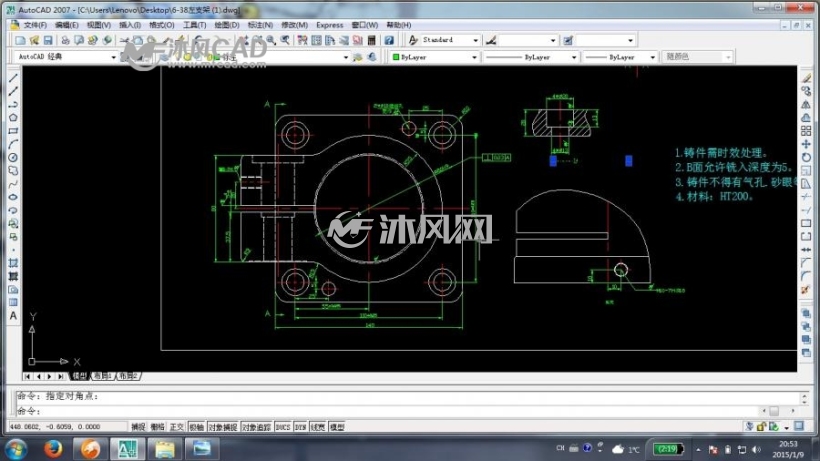Open the 文件(F) menu

(35, 25)
